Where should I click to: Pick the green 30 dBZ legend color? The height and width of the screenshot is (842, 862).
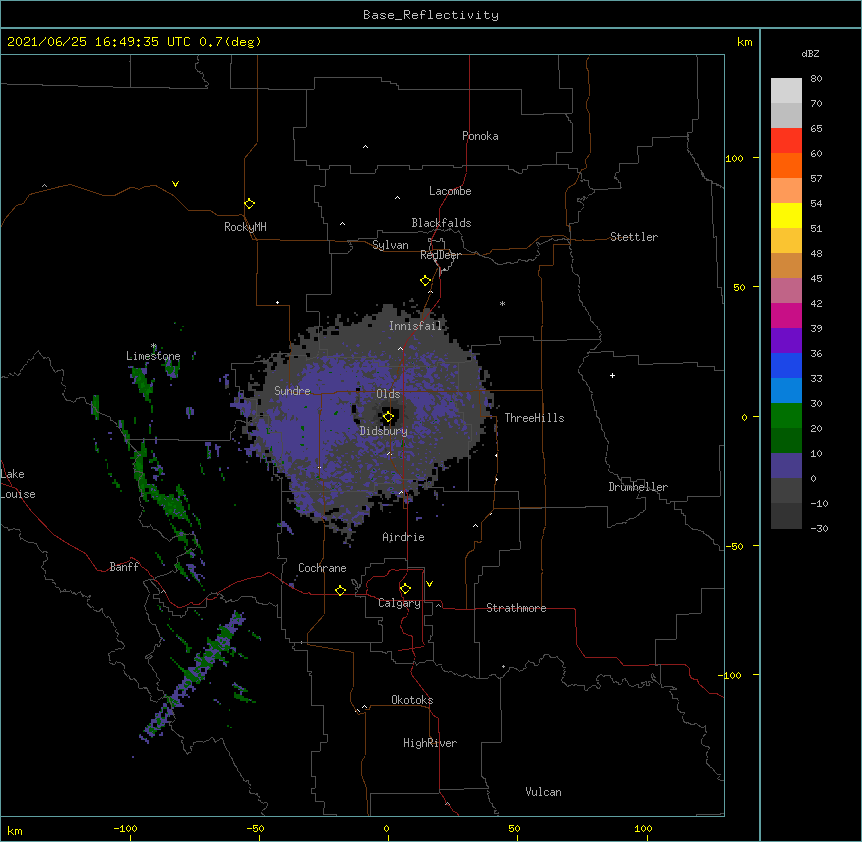tap(786, 416)
